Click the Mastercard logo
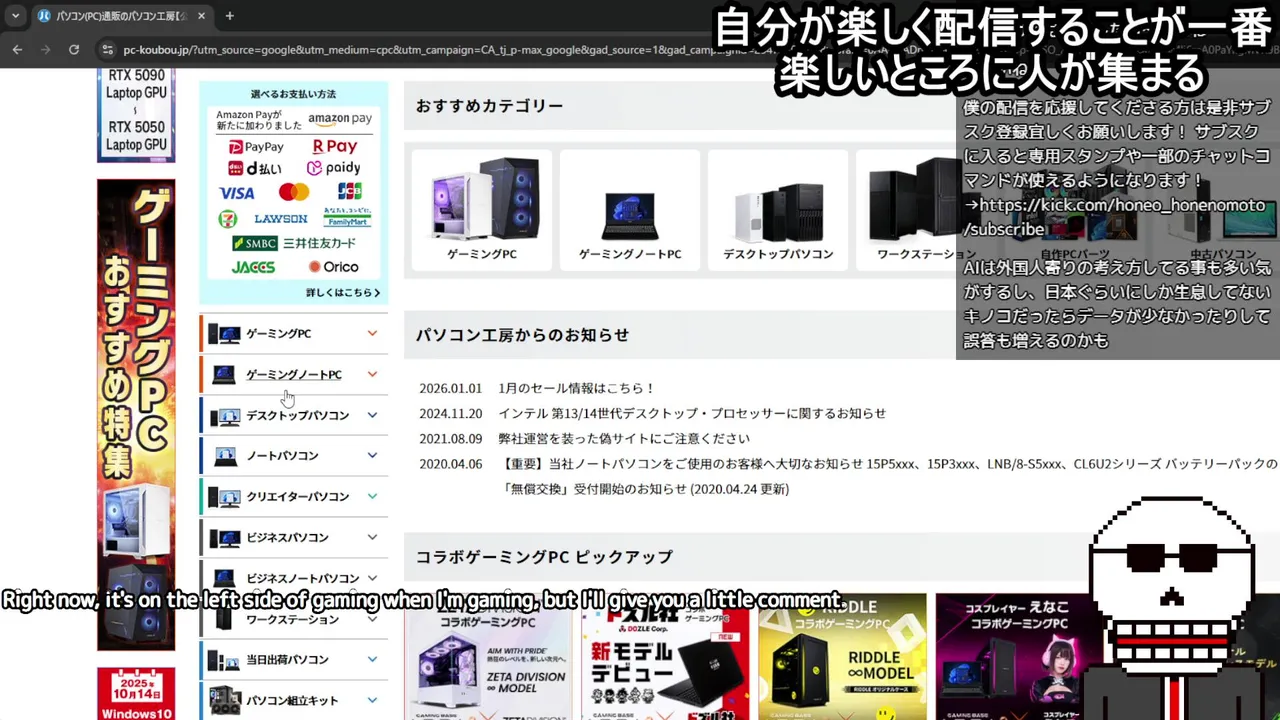1280x720 pixels. point(293,192)
